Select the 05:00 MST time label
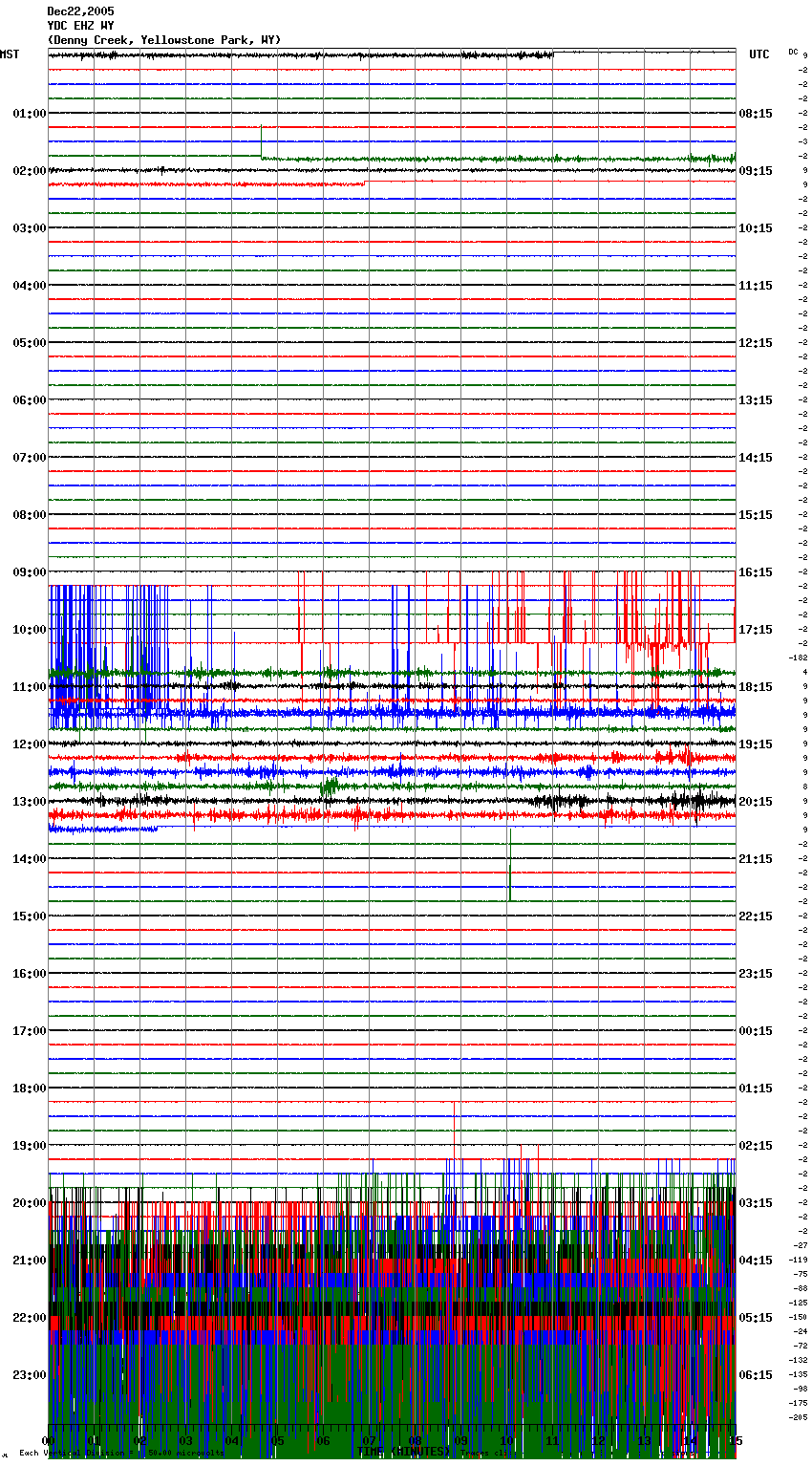 click(x=30, y=343)
